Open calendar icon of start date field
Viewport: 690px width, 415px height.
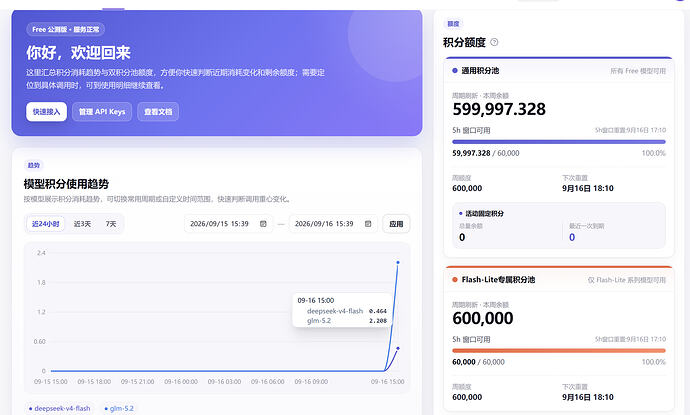pyautogui.click(x=263, y=224)
